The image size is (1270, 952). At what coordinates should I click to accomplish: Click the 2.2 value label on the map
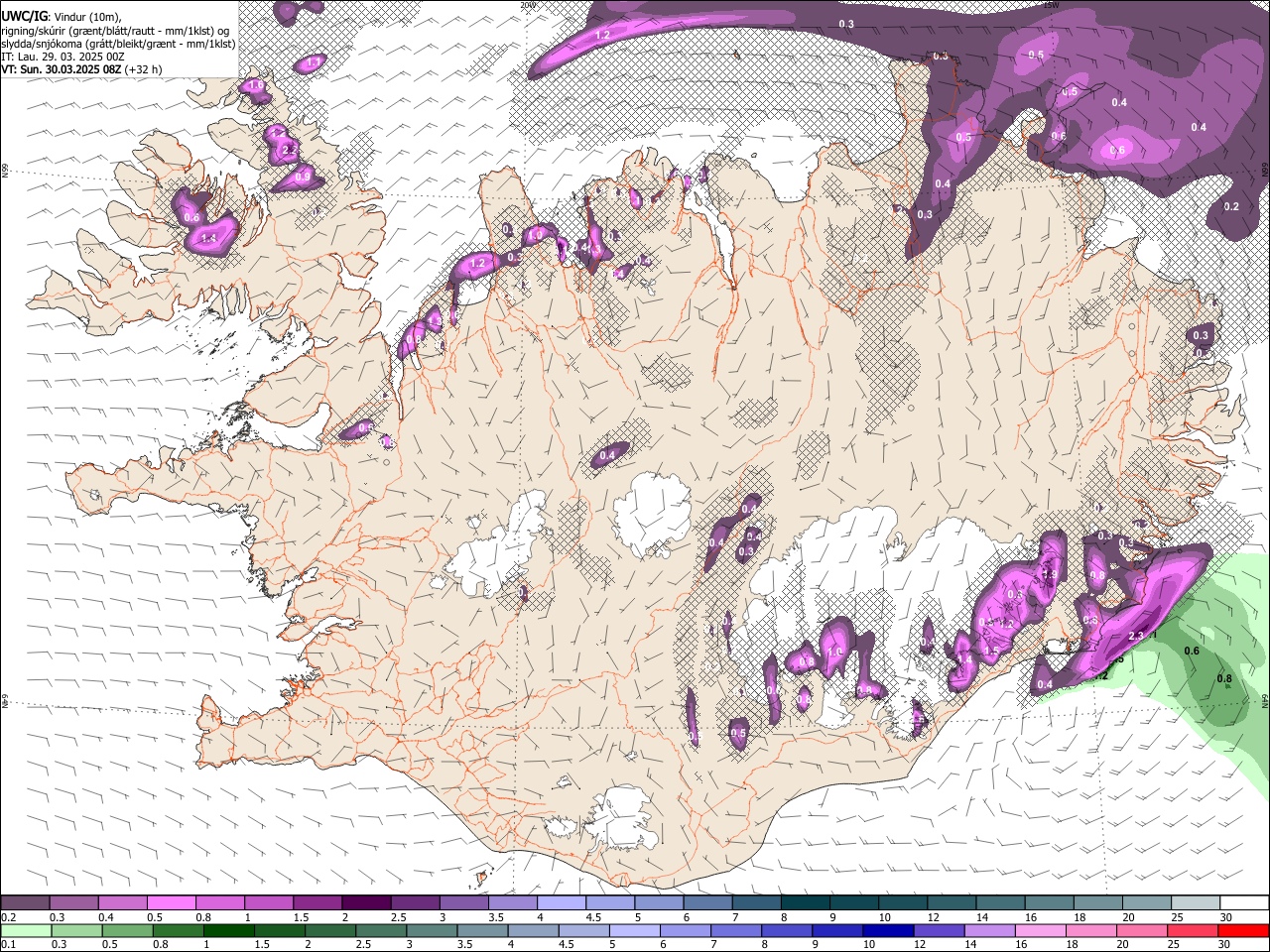click(289, 150)
